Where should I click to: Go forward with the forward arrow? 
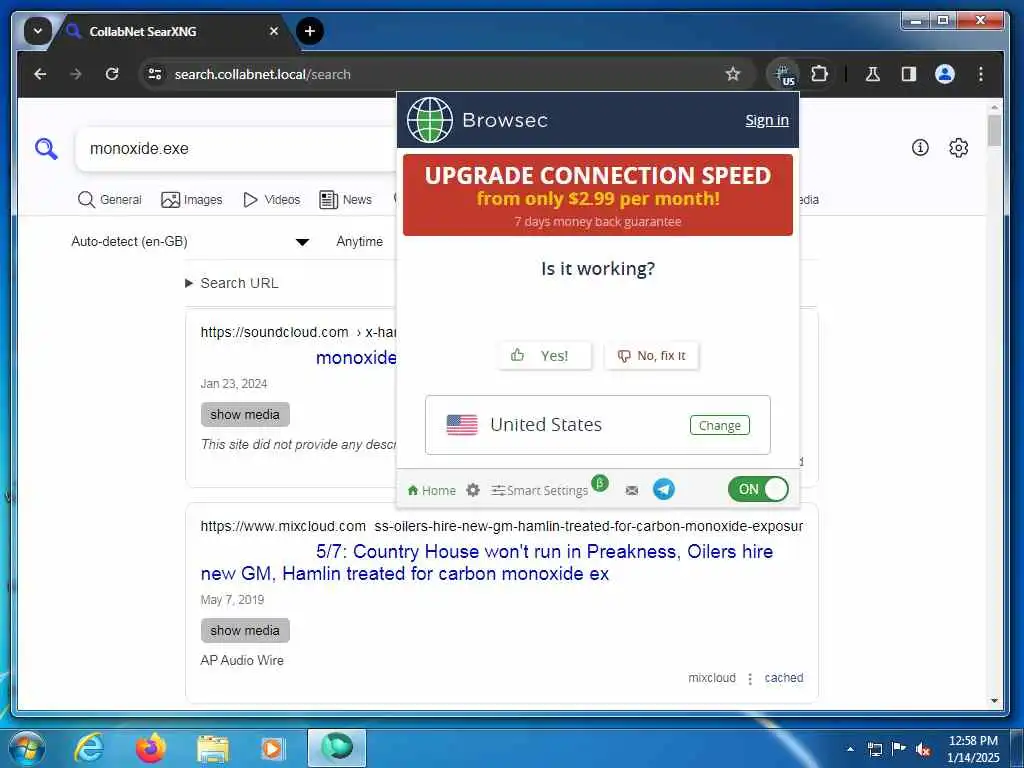point(76,74)
